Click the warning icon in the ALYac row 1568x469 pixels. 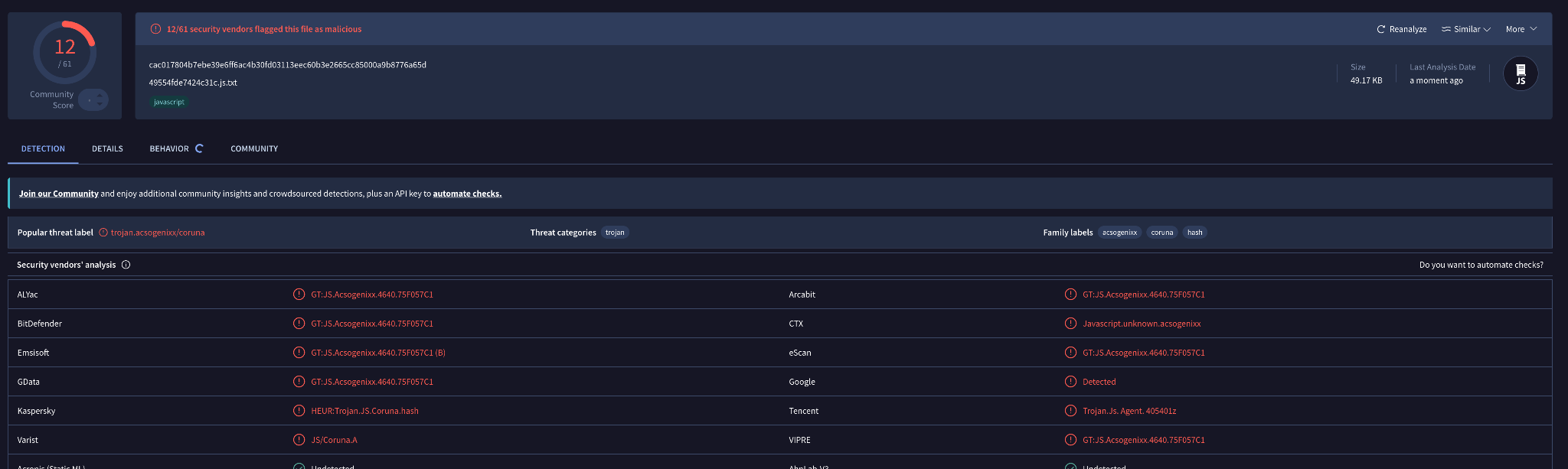299,295
